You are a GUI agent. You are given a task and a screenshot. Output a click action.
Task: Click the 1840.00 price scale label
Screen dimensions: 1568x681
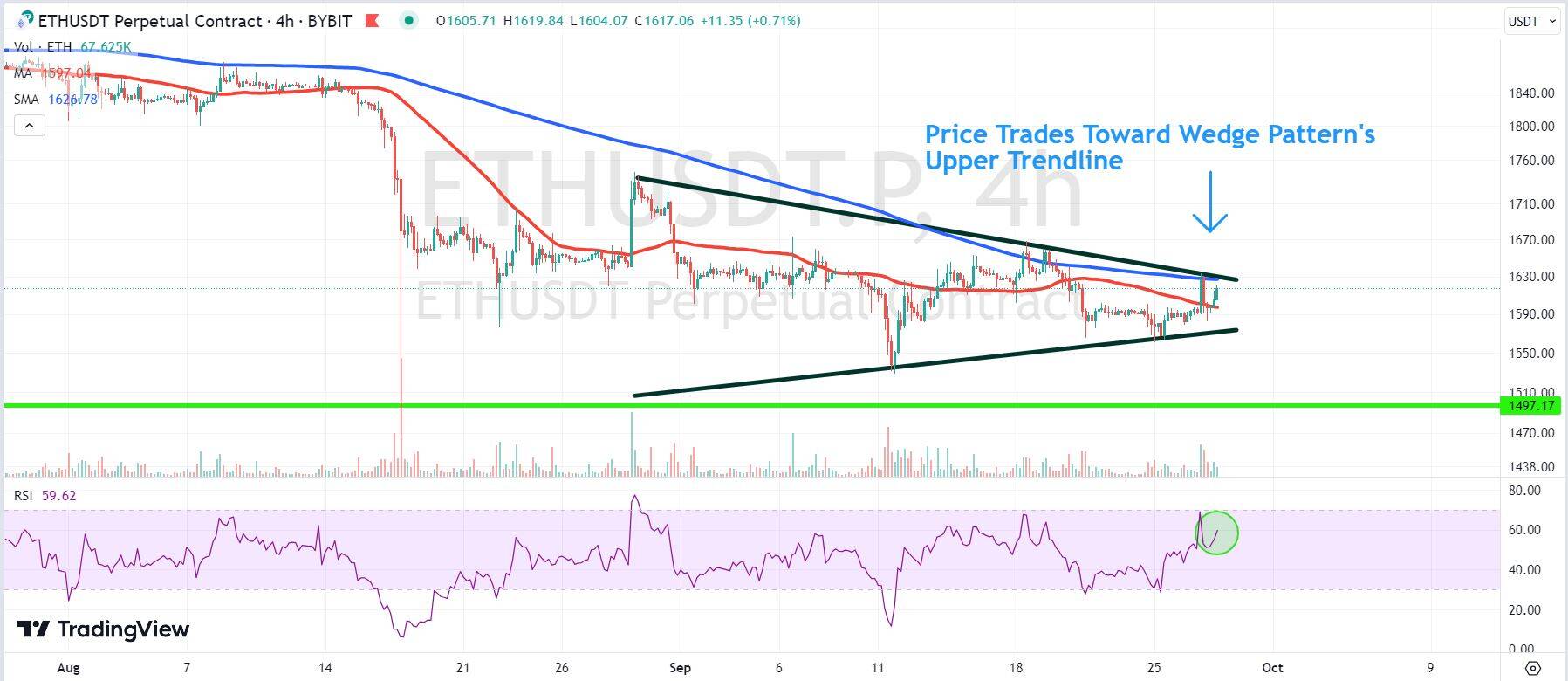coord(1530,93)
